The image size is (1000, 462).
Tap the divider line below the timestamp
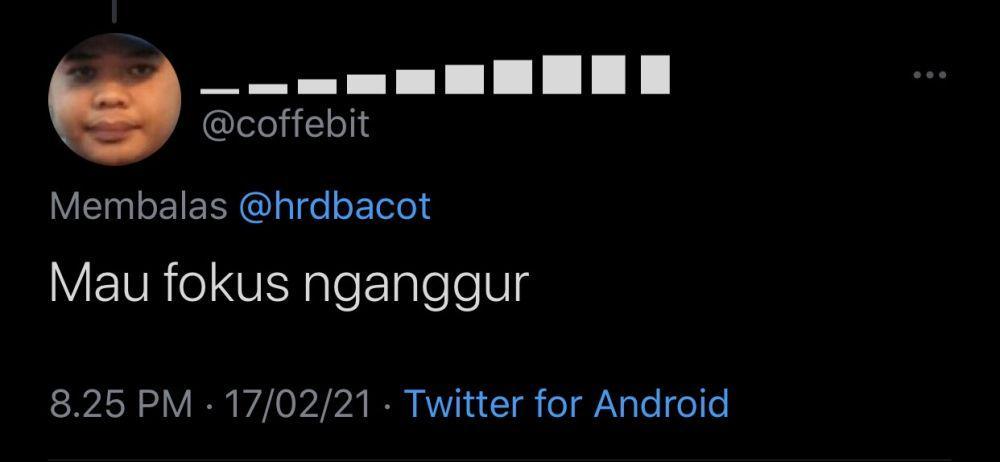[500, 459]
